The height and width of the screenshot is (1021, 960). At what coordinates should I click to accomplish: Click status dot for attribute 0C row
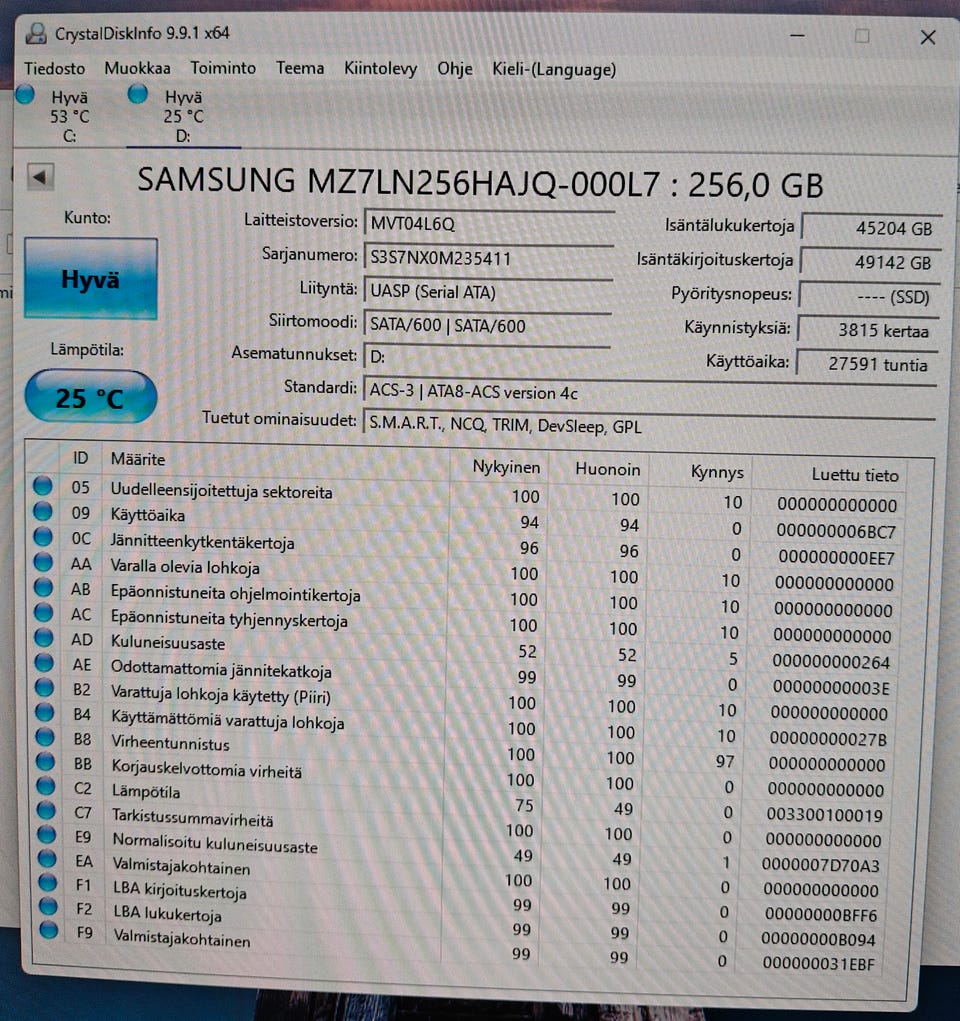(43, 537)
